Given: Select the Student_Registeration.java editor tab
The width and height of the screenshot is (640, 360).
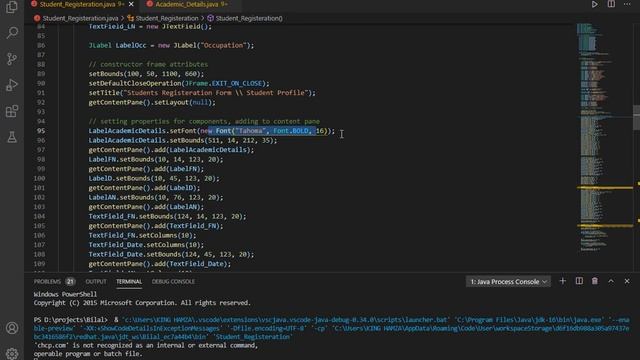Looking at the screenshot, I should pyautogui.click(x=78, y=4).
